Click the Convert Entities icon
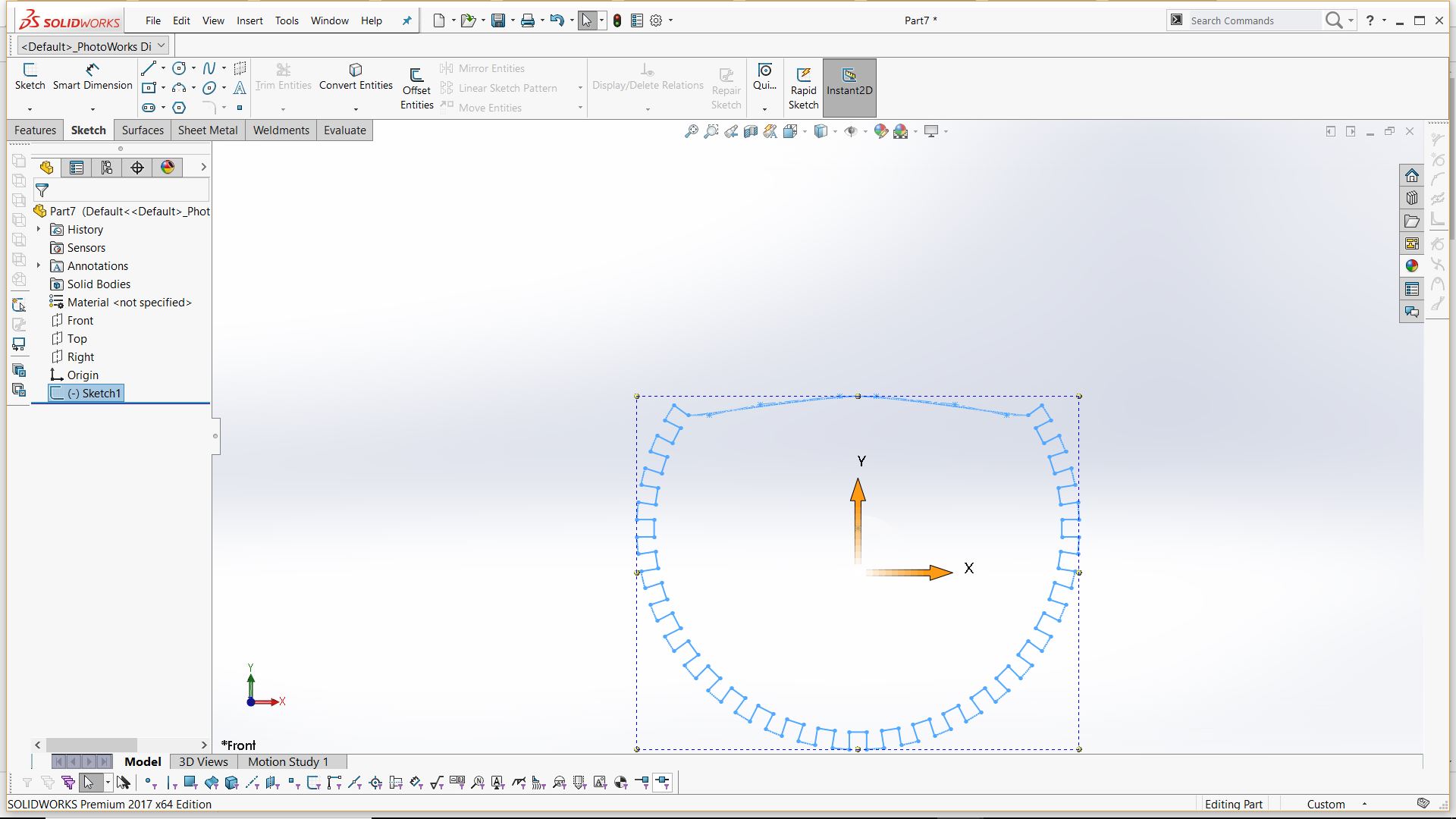 click(x=355, y=71)
